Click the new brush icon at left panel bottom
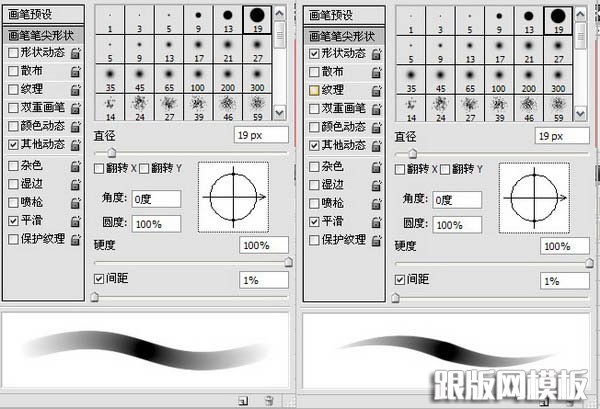This screenshot has height=409, width=600. tap(243, 401)
